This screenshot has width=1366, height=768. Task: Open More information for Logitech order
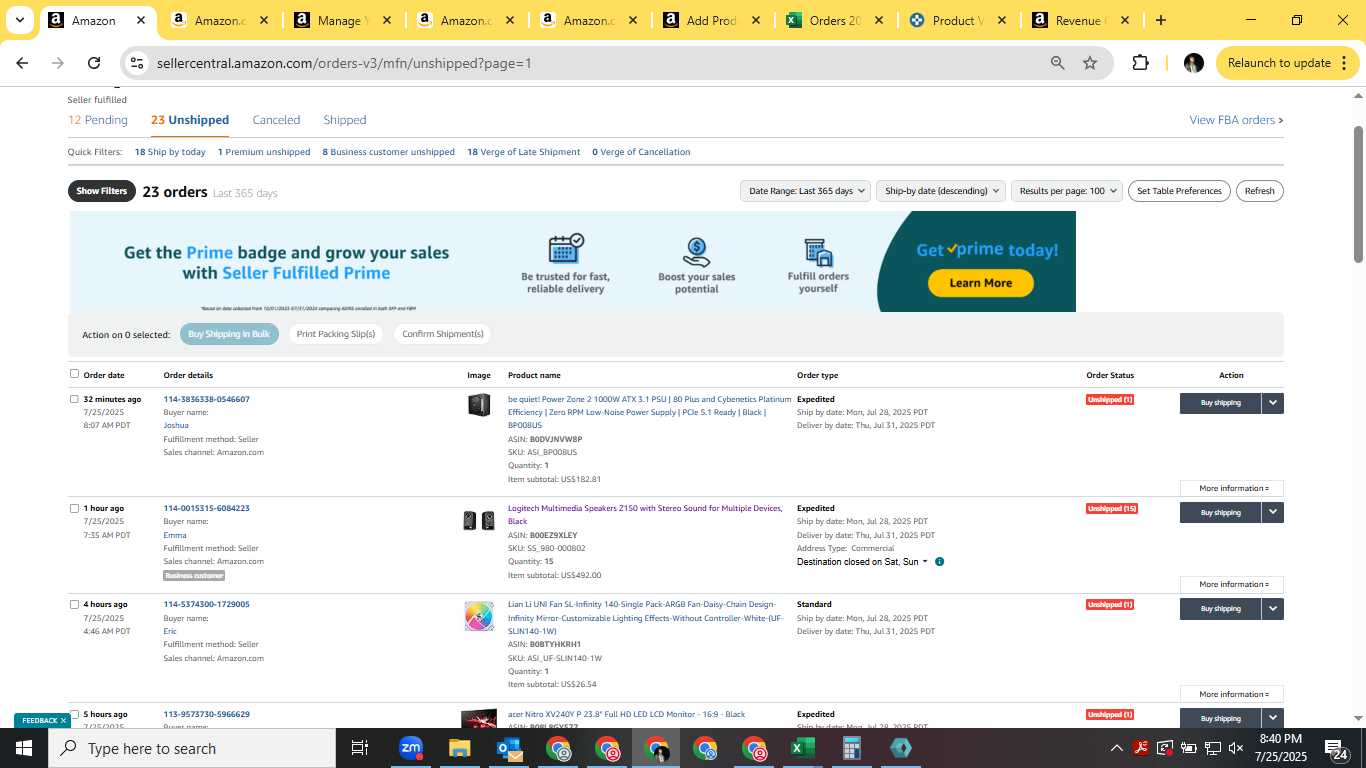click(1232, 584)
